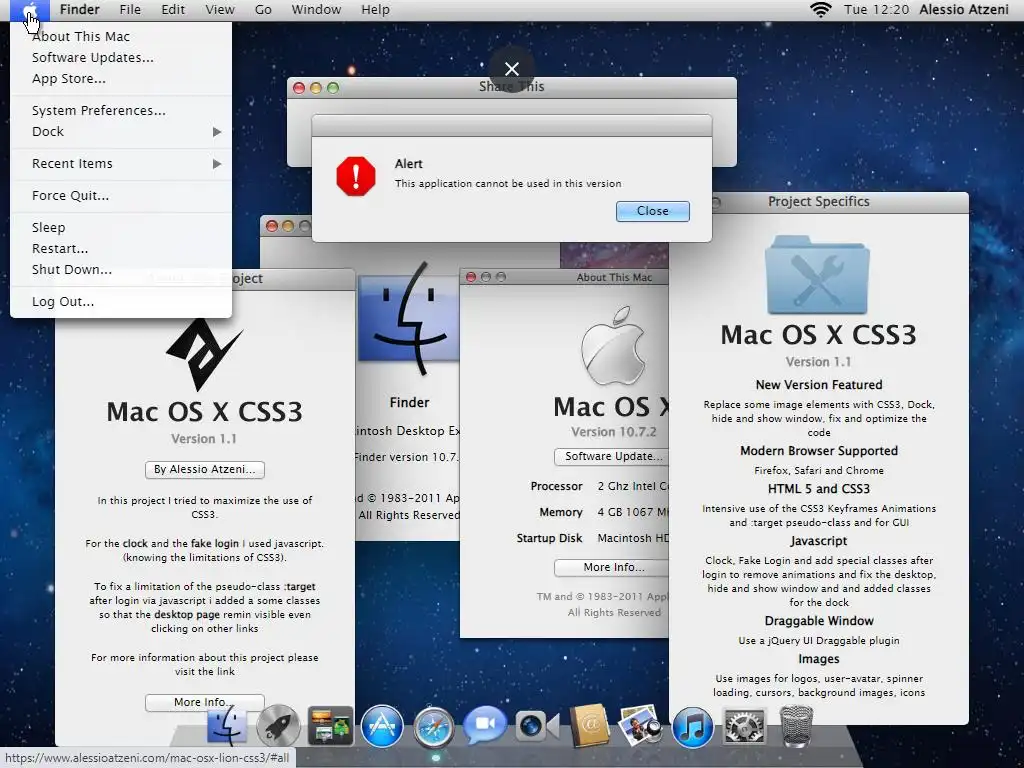Open the Finder menu in menu bar
Image resolution: width=1024 pixels, height=768 pixels.
[x=80, y=10]
